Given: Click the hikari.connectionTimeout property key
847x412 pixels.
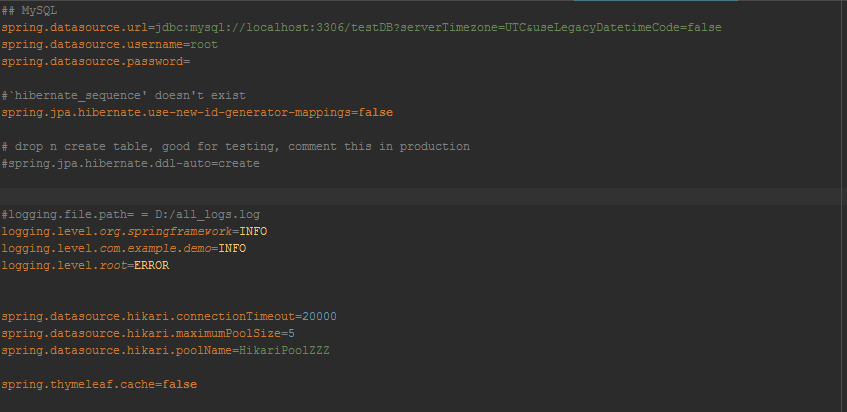Looking at the screenshot, I should pyautogui.click(x=148, y=316).
